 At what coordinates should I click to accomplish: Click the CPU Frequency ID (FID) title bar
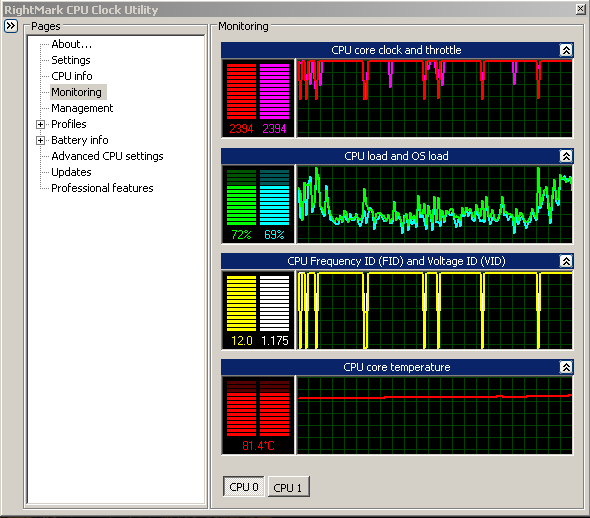point(396,261)
